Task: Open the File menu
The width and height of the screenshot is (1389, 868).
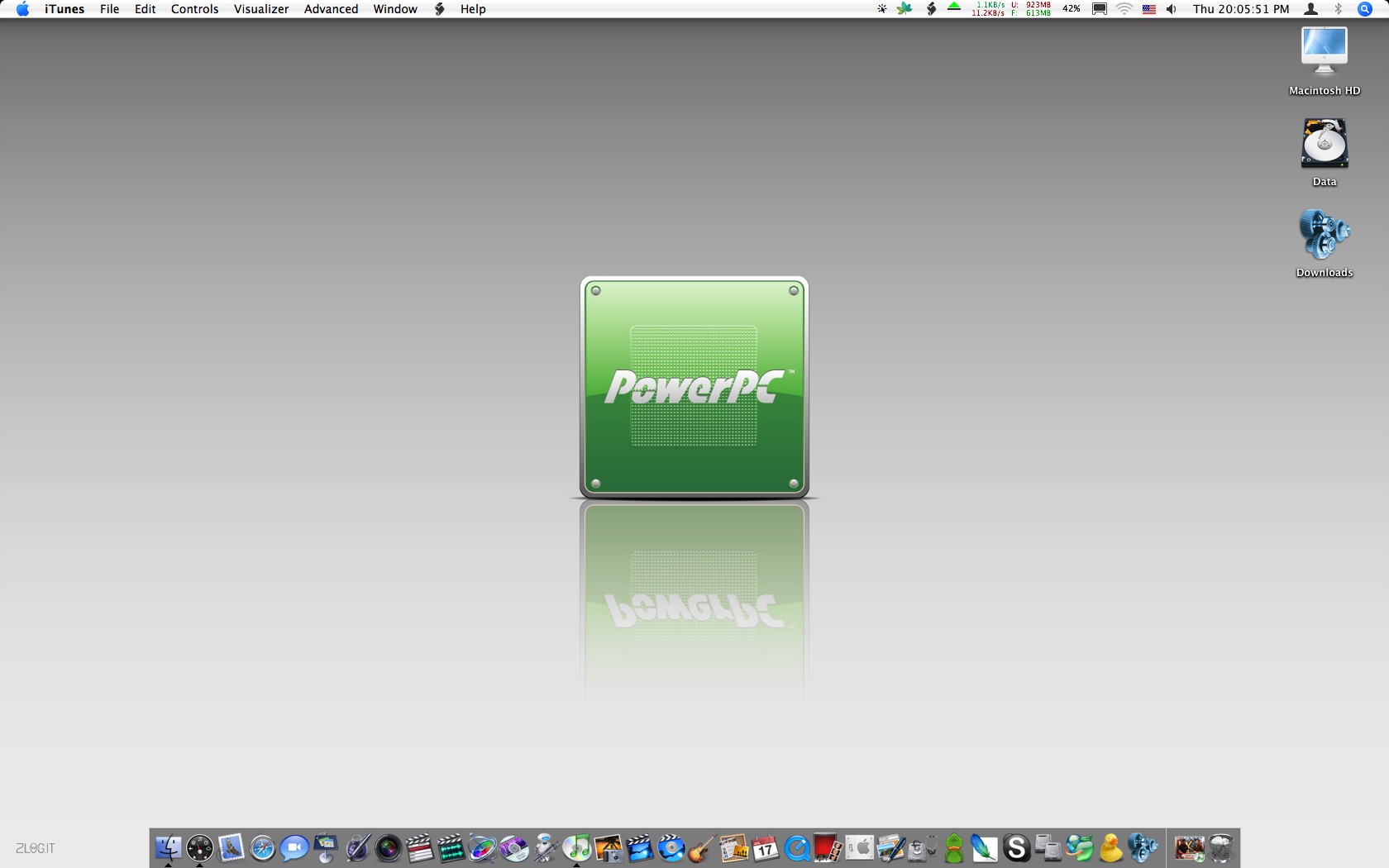Action: (x=109, y=9)
